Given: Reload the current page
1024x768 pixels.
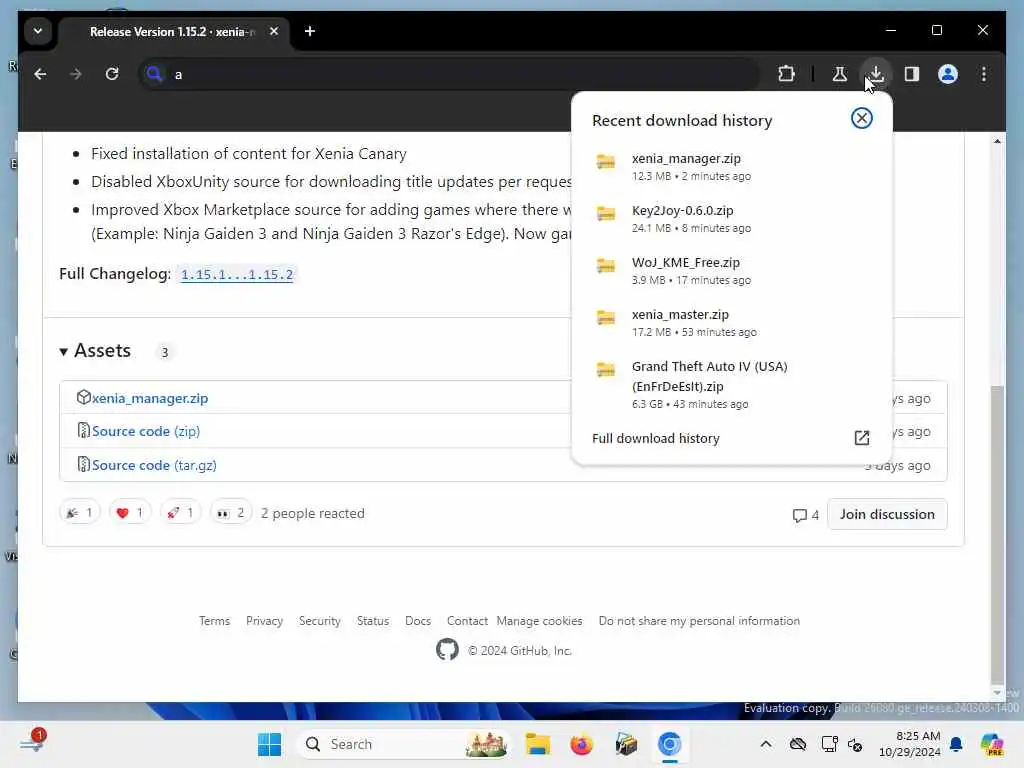Looking at the screenshot, I should 112,74.
